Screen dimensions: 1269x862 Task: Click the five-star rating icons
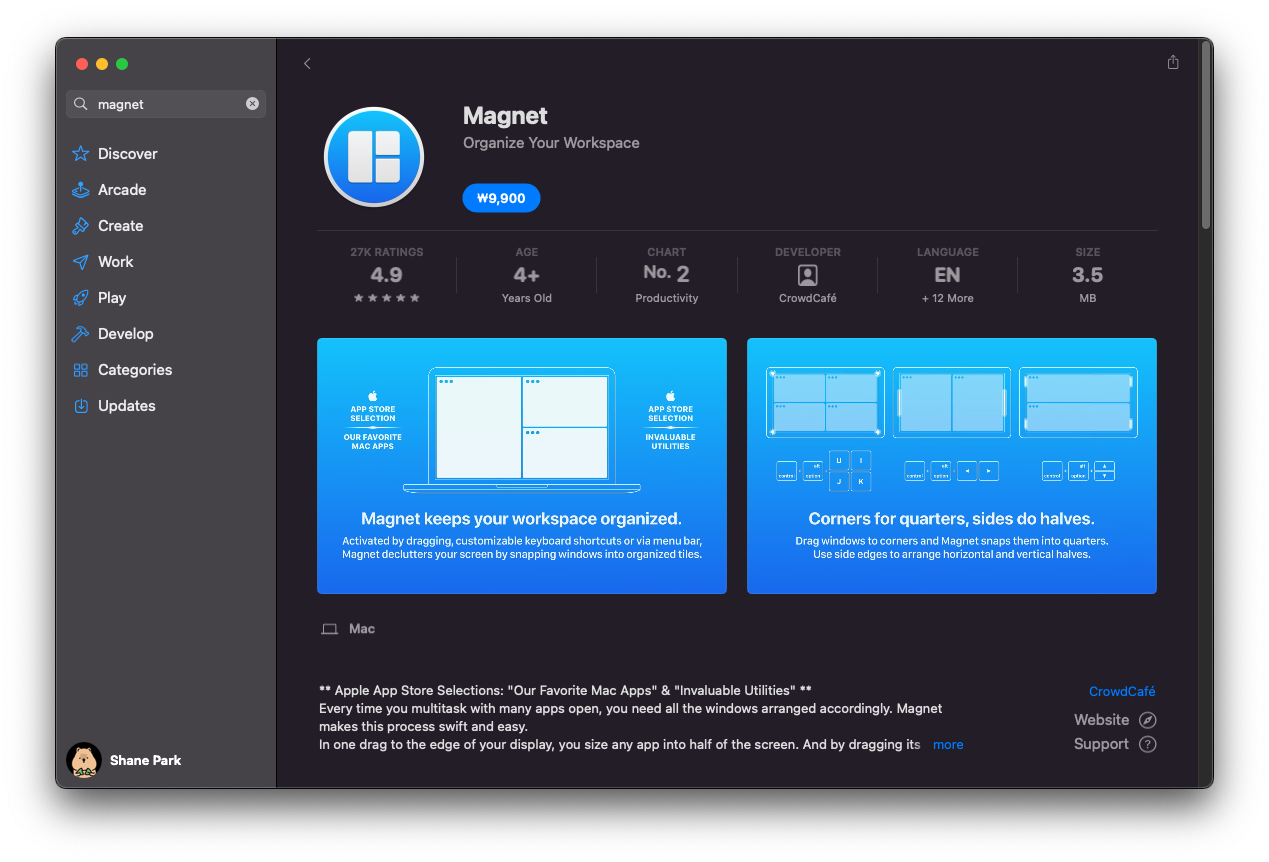(387, 298)
